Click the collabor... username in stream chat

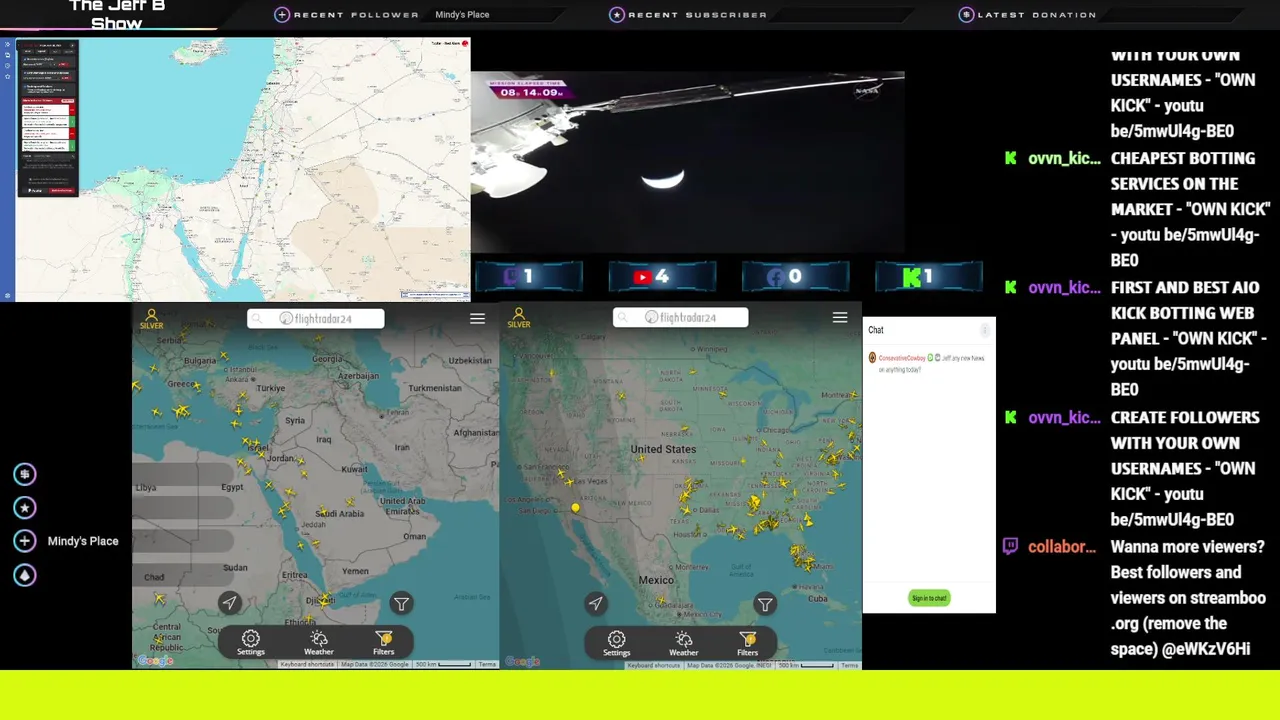point(1062,547)
